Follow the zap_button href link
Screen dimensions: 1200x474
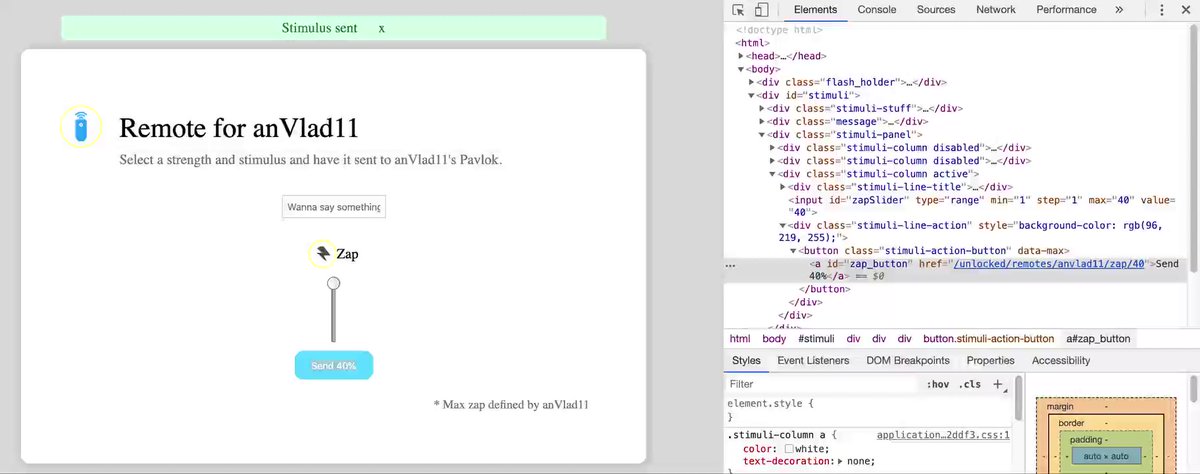click(1048, 264)
